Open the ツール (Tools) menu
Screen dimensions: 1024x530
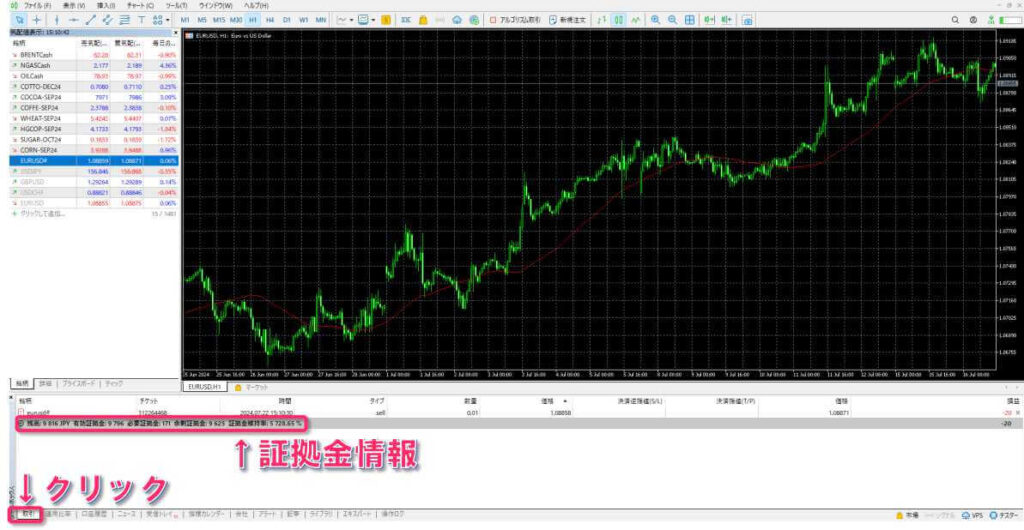click(176, 5)
